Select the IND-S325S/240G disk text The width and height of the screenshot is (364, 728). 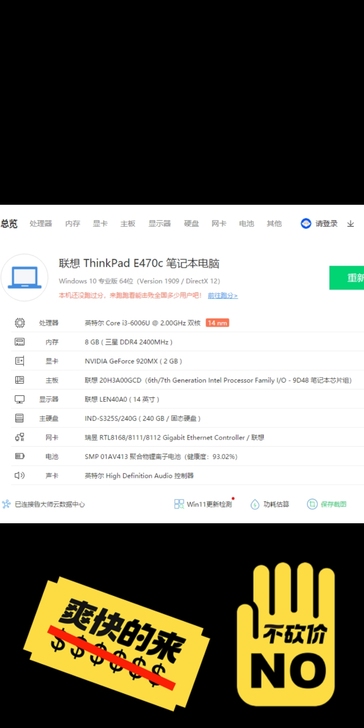click(x=143, y=418)
